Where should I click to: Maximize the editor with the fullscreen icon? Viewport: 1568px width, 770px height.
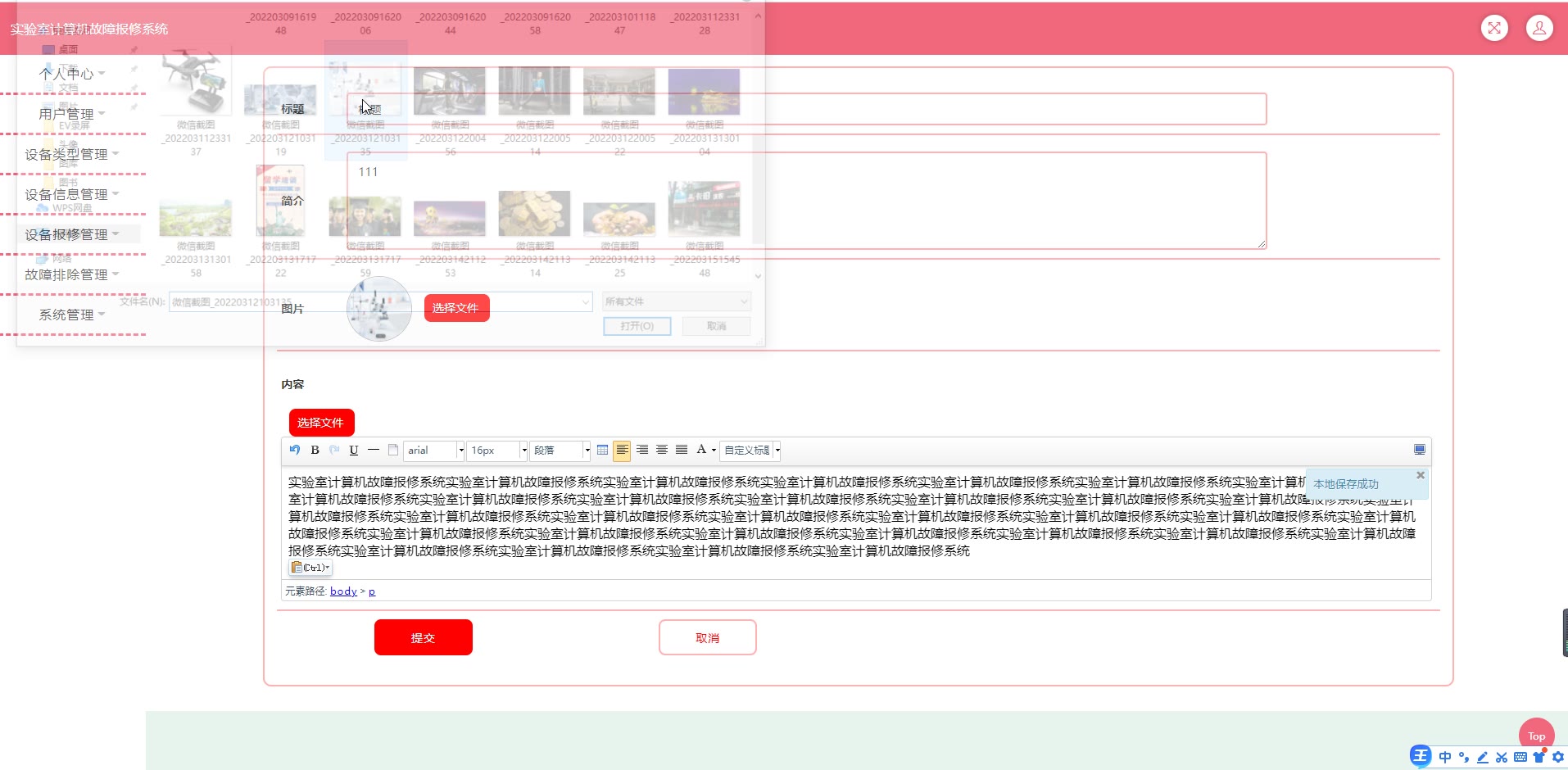point(1420,450)
